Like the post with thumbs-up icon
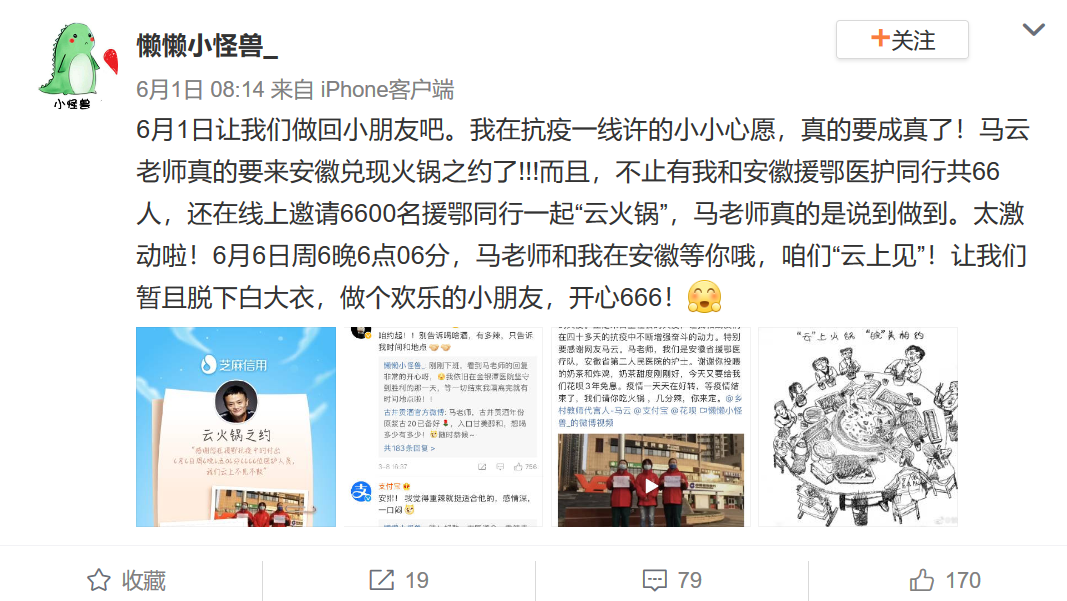This screenshot has height=601, width=1067. pos(922,580)
